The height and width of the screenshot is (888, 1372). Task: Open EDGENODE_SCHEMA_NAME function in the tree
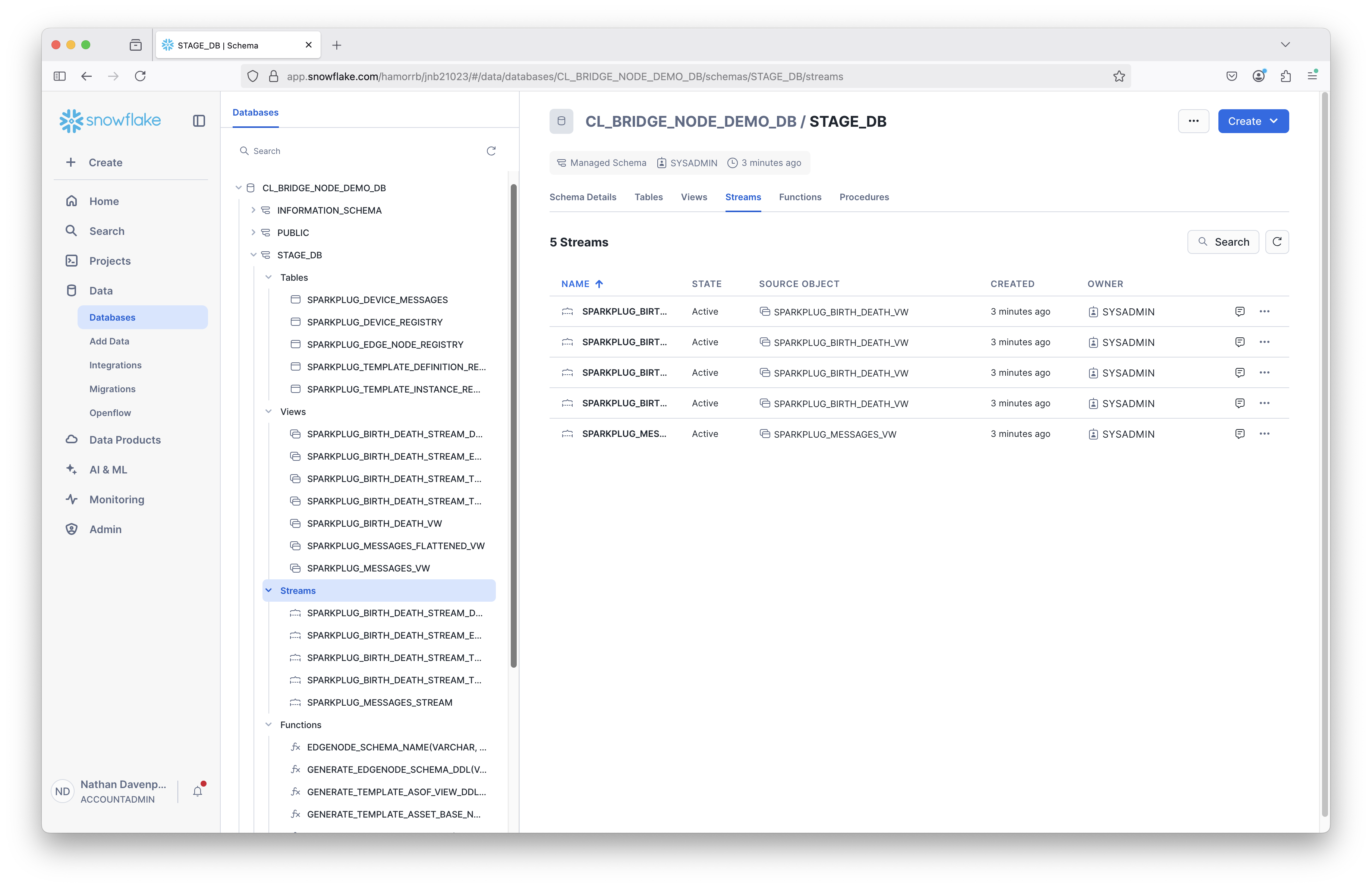point(396,747)
